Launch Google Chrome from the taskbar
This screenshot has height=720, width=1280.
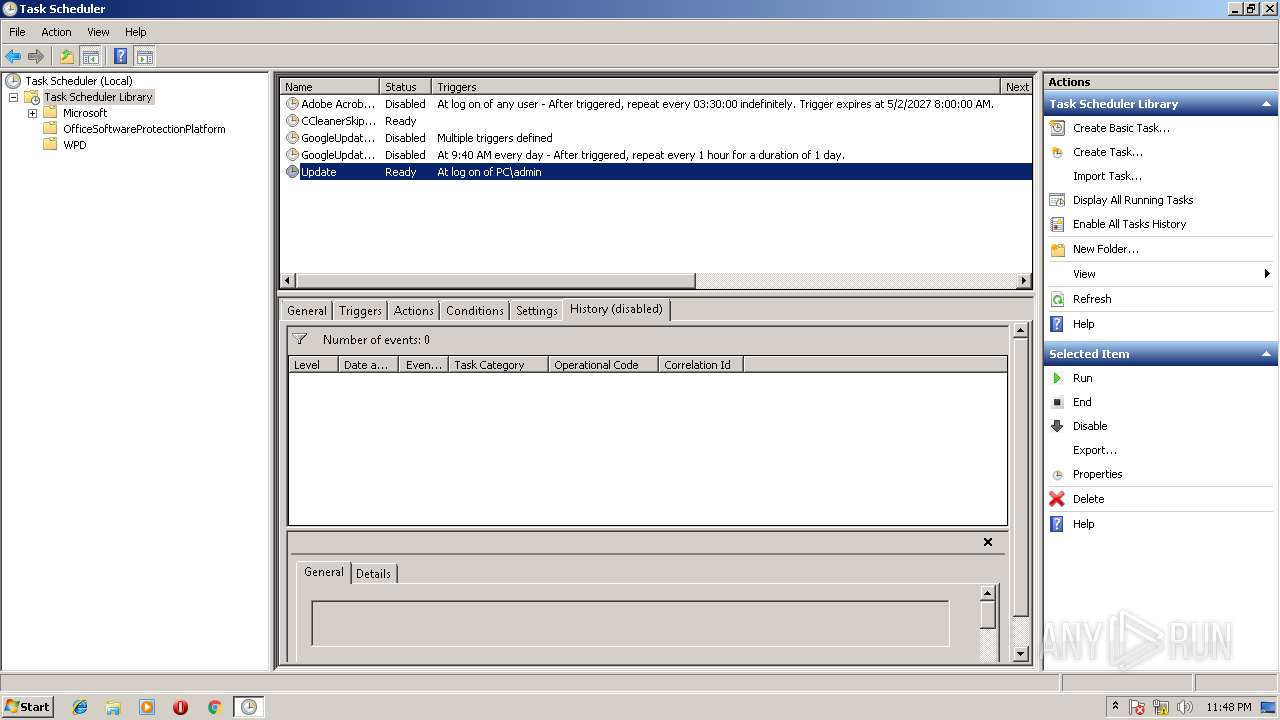click(x=214, y=707)
